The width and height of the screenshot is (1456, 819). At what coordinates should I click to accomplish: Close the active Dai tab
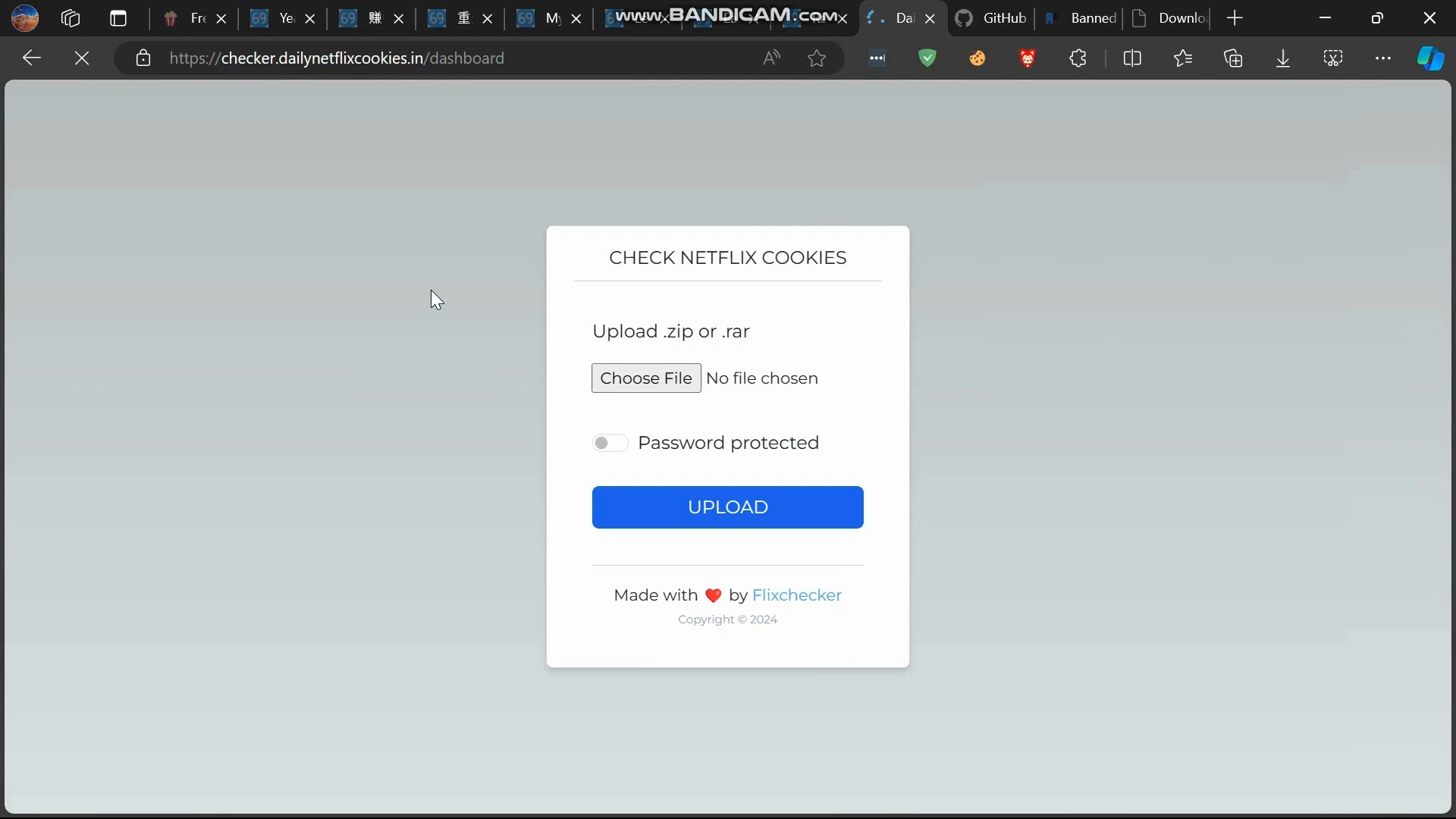coord(930,19)
